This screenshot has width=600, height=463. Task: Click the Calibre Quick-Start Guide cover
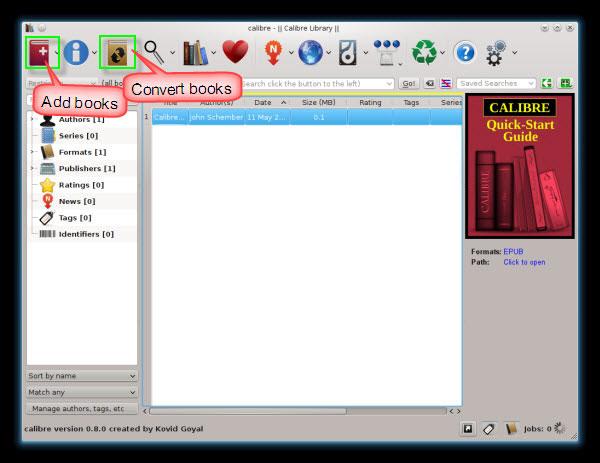[x=520, y=166]
